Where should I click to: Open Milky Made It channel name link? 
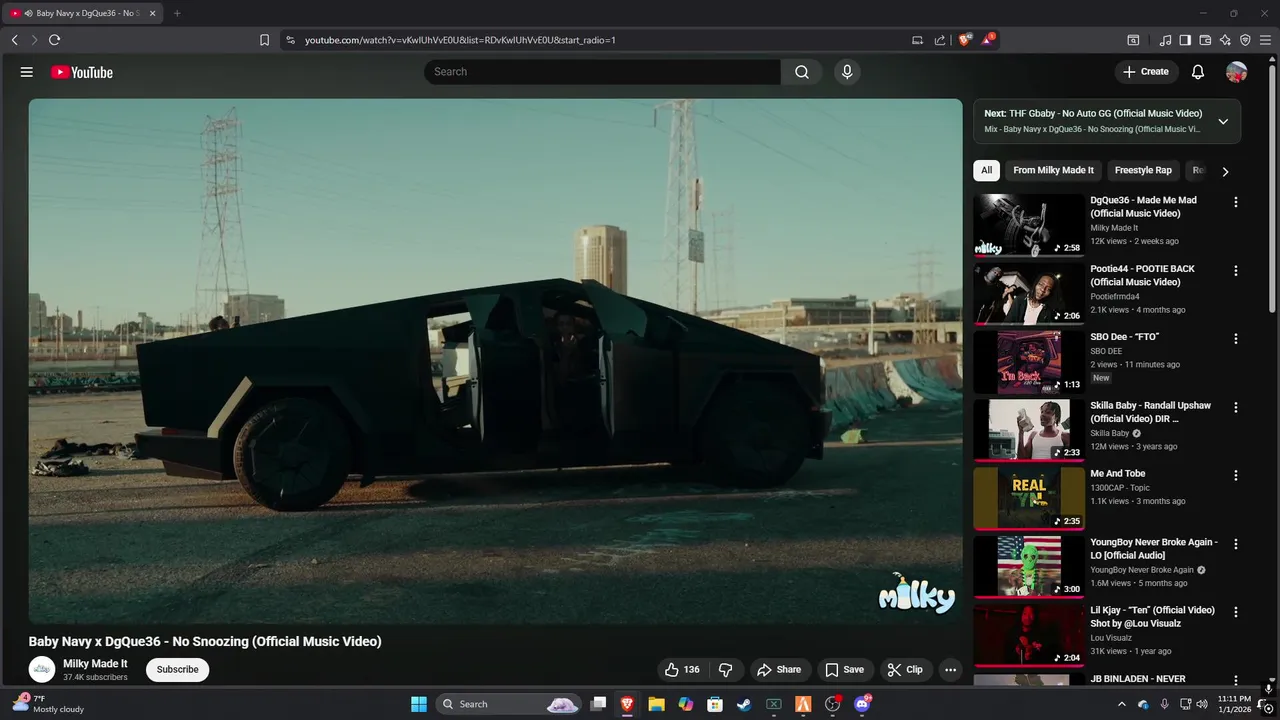point(95,663)
